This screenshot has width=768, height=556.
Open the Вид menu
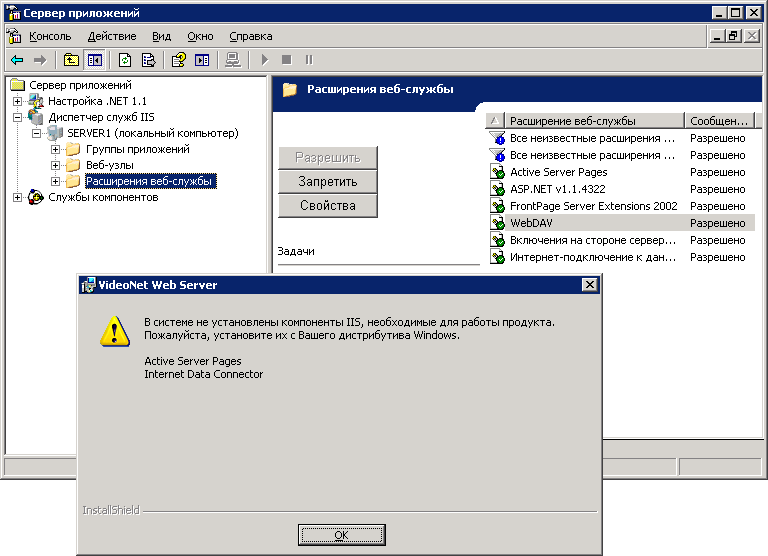pos(161,36)
